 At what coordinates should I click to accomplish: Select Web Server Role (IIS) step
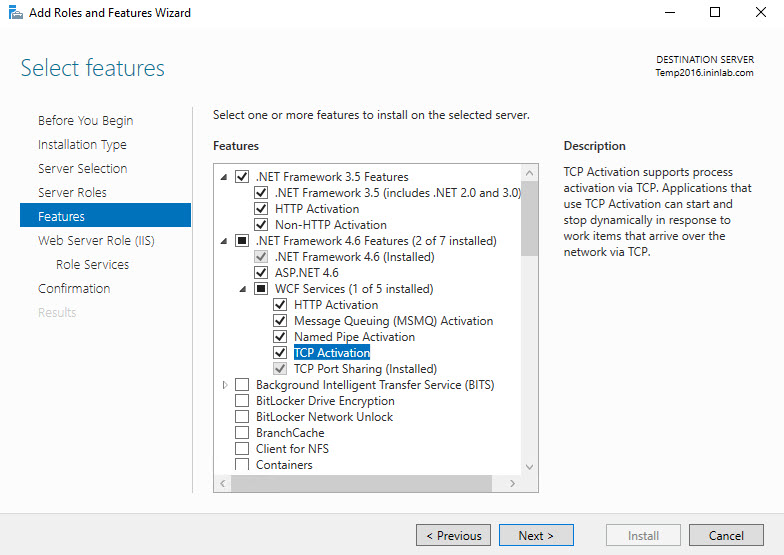96,240
